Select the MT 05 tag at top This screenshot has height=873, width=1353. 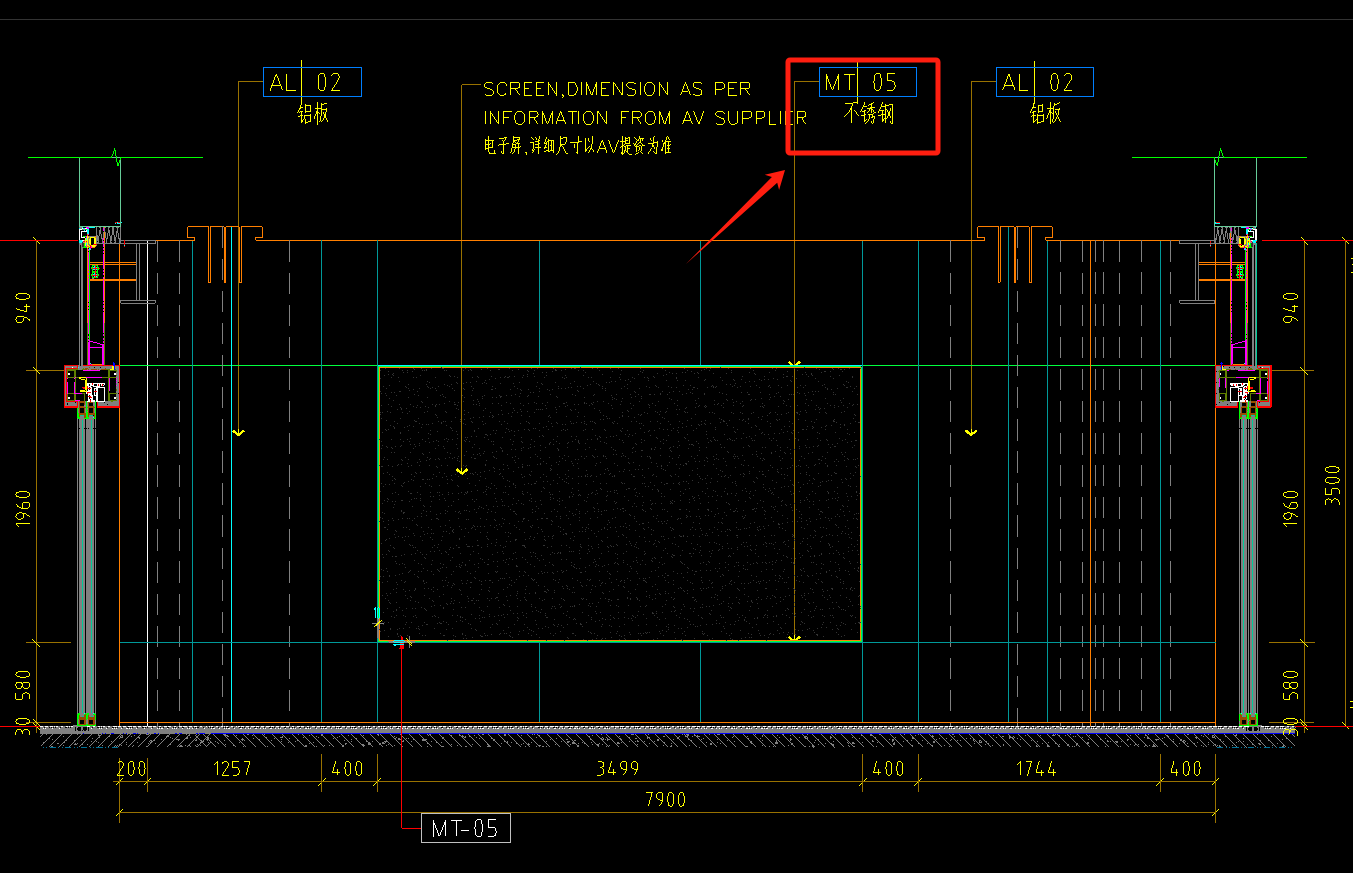pyautogui.click(x=867, y=82)
